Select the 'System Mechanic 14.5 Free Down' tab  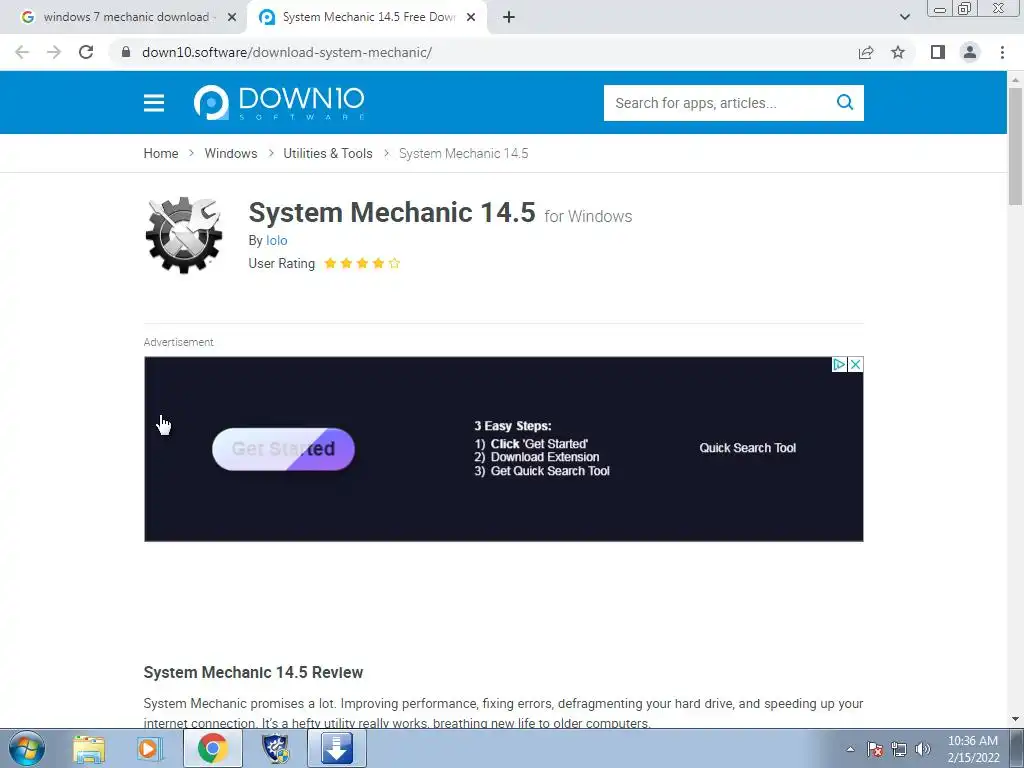(x=369, y=17)
